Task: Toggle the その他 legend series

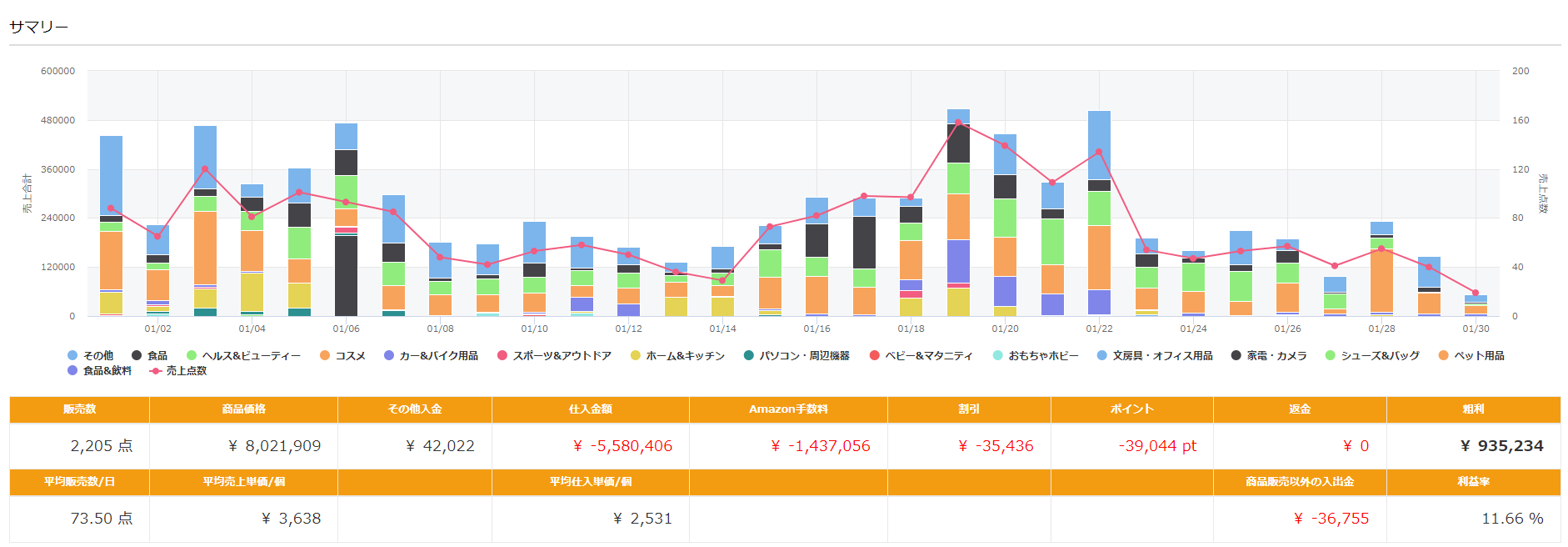Action: click(x=90, y=355)
